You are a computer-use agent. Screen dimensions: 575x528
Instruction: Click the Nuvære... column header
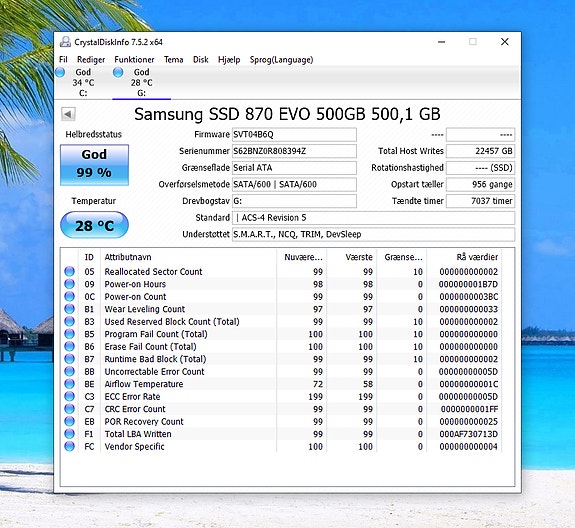click(x=301, y=257)
